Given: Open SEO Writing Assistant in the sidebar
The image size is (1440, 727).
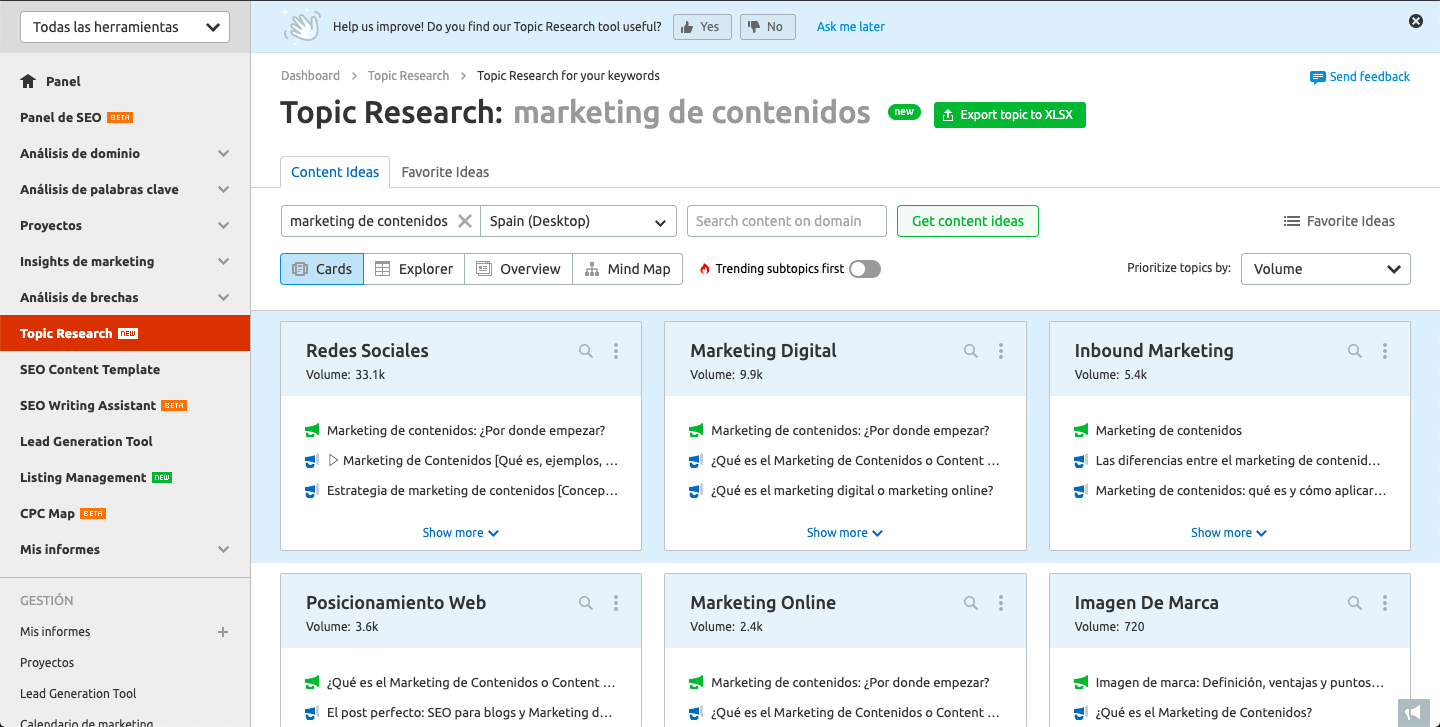Looking at the screenshot, I should 125,405.
